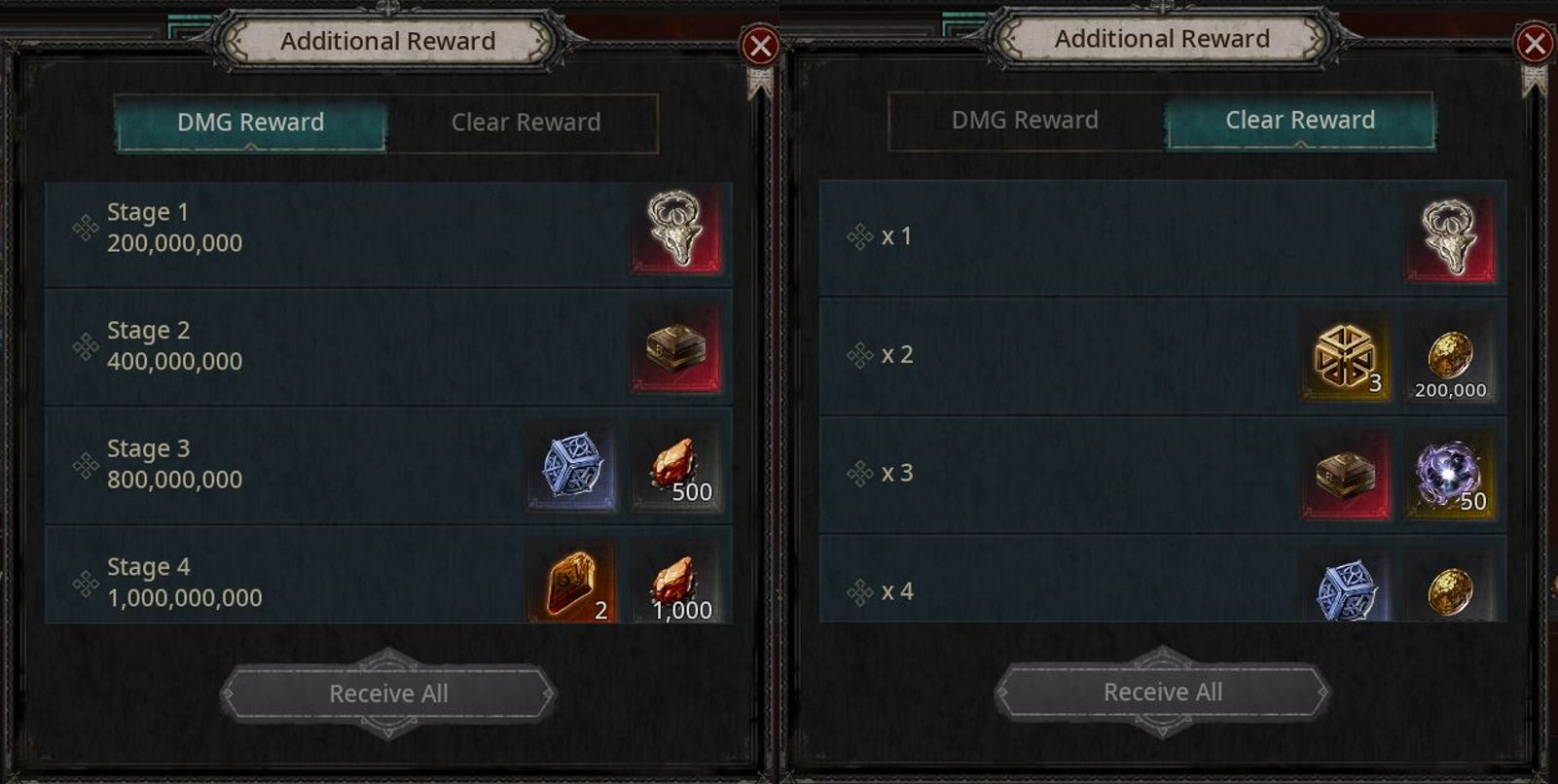Screen dimensions: 1558x784
Task: Select the 1,000 red ore reward in Stage 4
Action: (x=676, y=582)
